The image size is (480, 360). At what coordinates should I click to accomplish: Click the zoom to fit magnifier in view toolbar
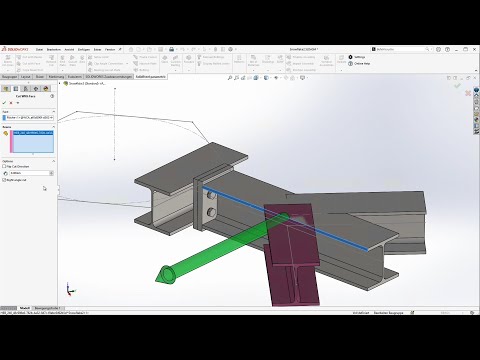click(230, 78)
